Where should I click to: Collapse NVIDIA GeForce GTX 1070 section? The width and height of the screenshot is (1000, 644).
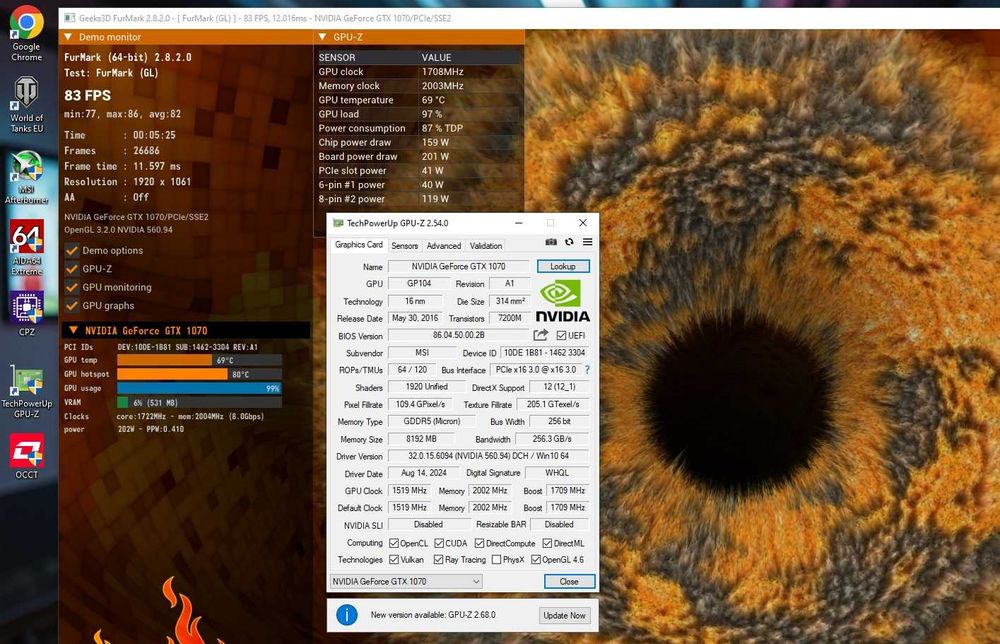(73, 330)
